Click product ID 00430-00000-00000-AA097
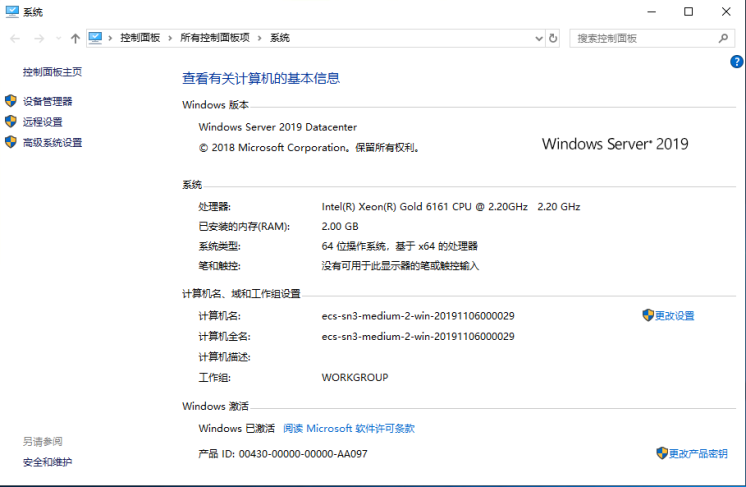 [x=303, y=454]
